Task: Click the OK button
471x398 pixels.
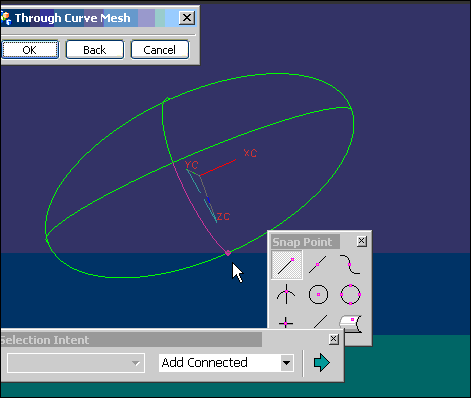Action: [30, 50]
